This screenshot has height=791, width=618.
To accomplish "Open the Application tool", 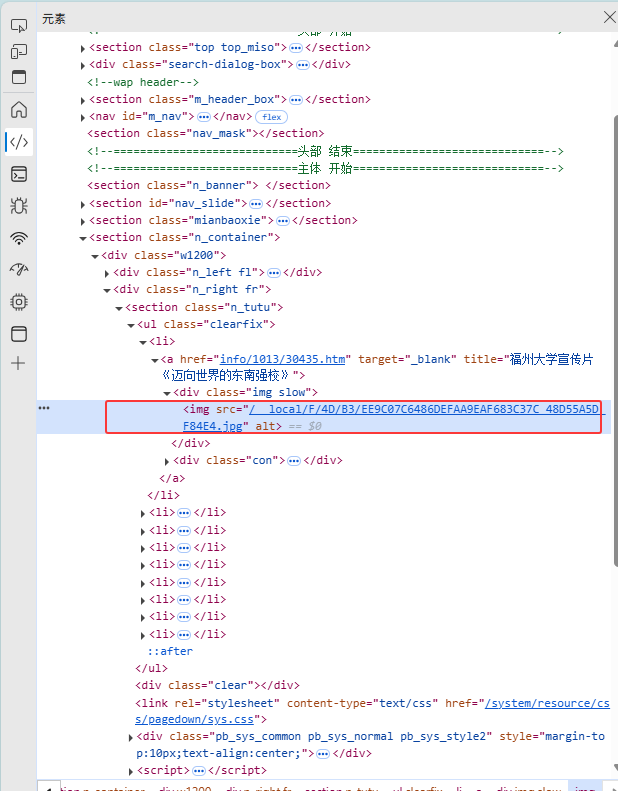I will tap(19, 333).
